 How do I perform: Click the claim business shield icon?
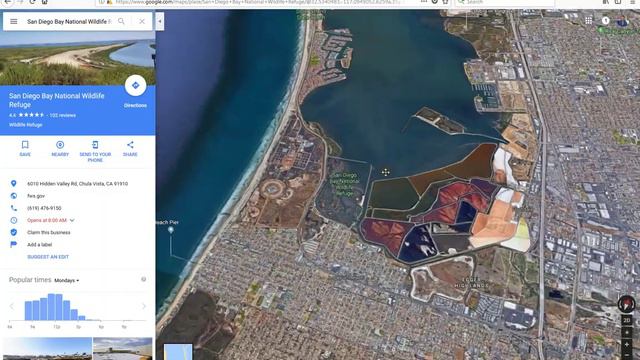pyautogui.click(x=13, y=232)
